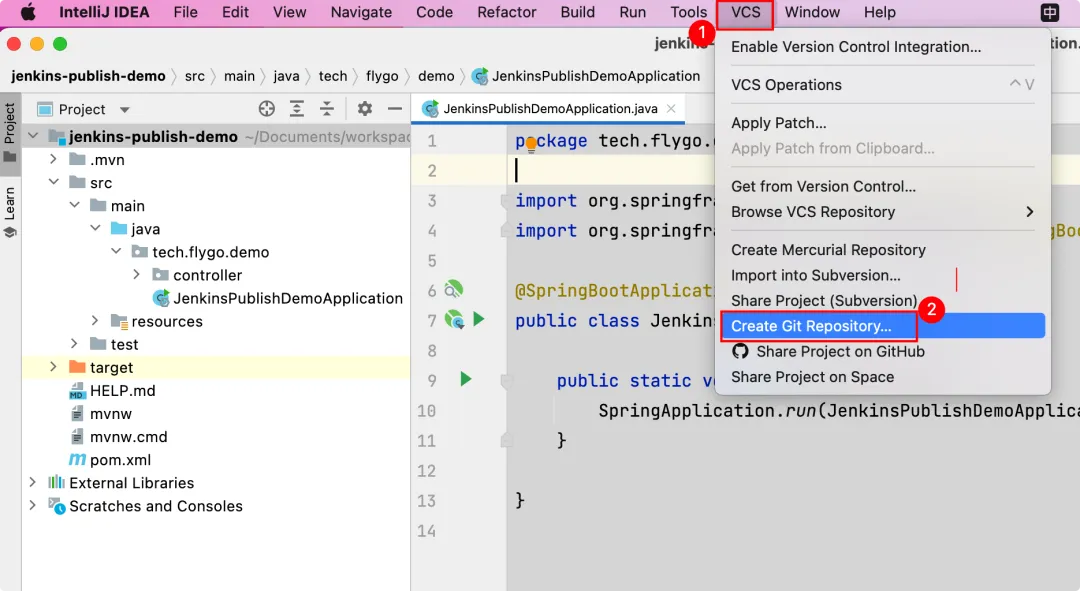
Task: Choose Share Project on Space
Action: (x=882, y=377)
